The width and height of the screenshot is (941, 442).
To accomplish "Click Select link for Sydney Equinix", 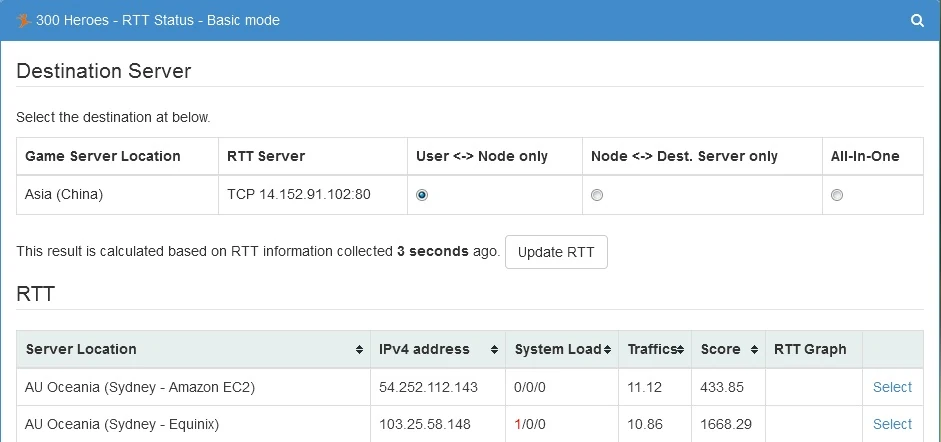I will click(x=892, y=424).
